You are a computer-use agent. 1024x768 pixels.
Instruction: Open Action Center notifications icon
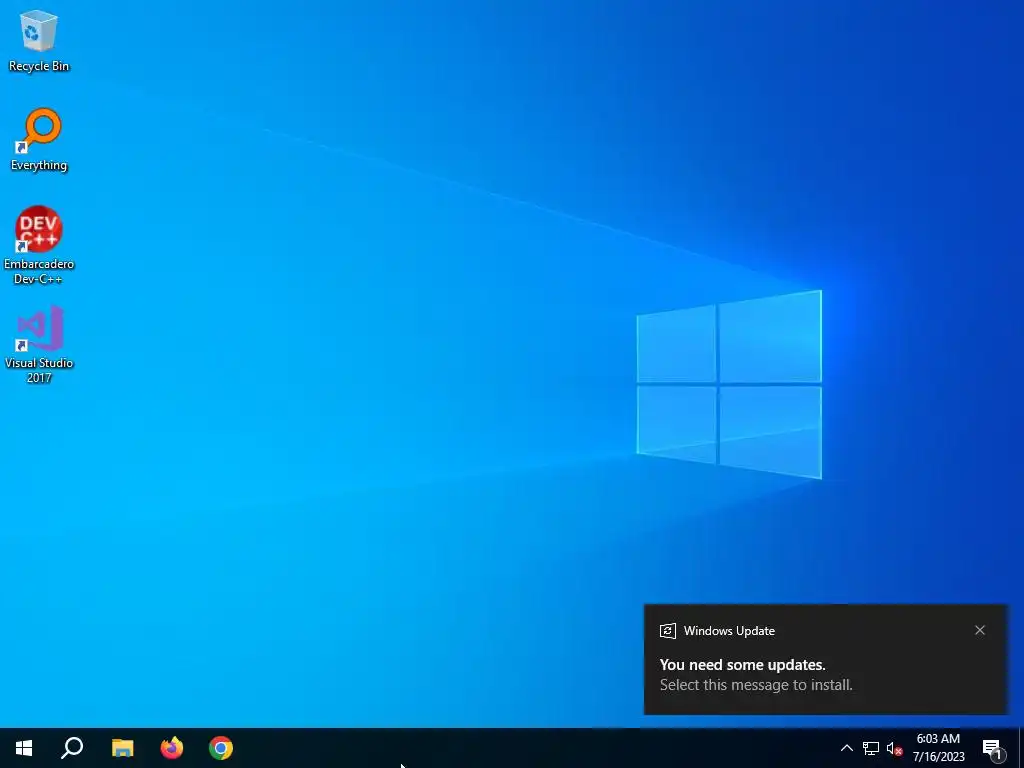[993, 748]
